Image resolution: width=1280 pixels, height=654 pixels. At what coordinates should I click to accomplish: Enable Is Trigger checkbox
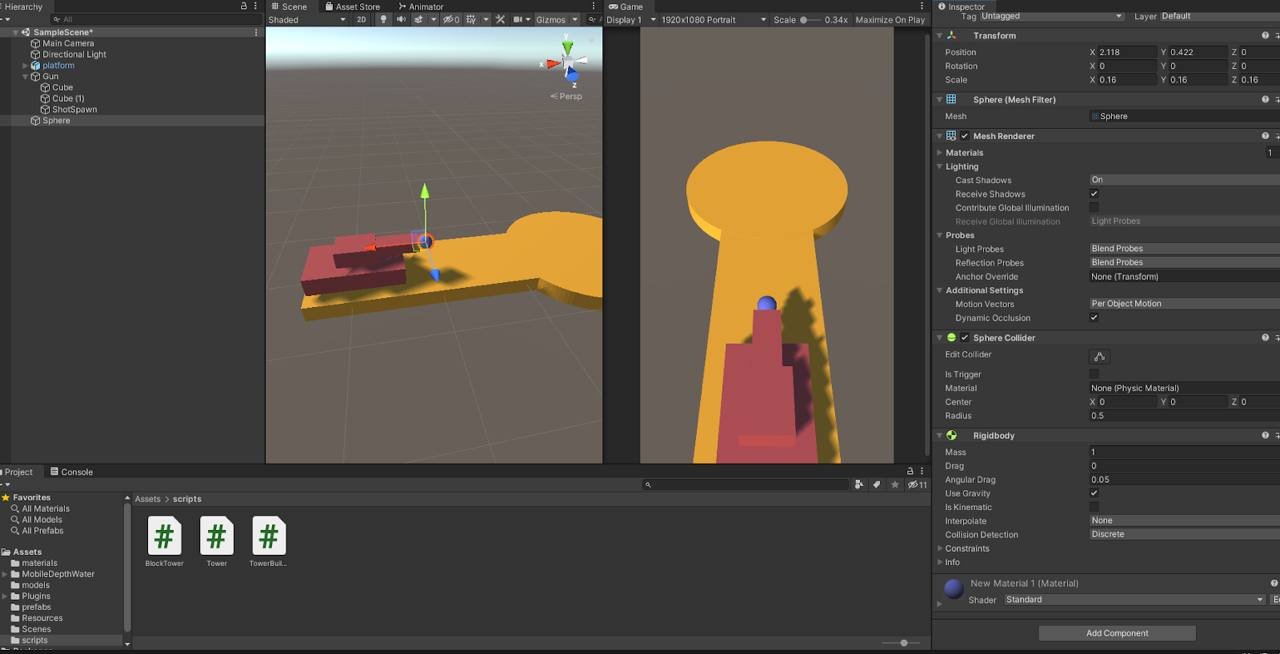(1094, 374)
